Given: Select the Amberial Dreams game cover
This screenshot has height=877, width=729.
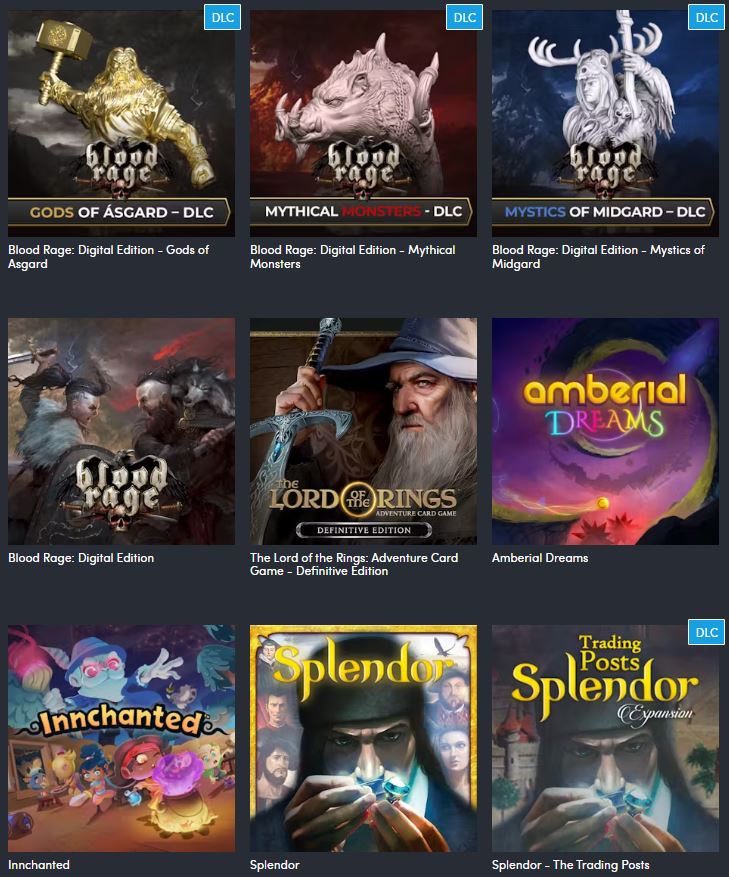Looking at the screenshot, I should (x=605, y=431).
